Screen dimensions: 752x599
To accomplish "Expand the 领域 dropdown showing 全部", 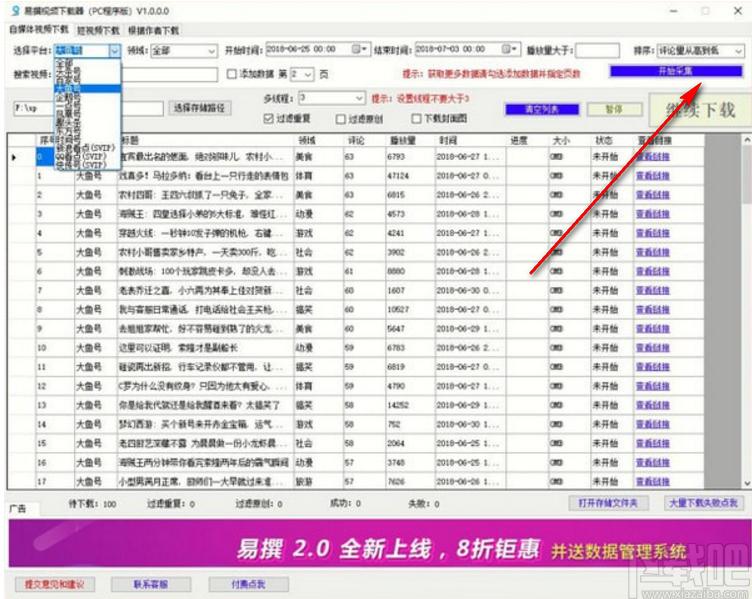I will (x=211, y=50).
